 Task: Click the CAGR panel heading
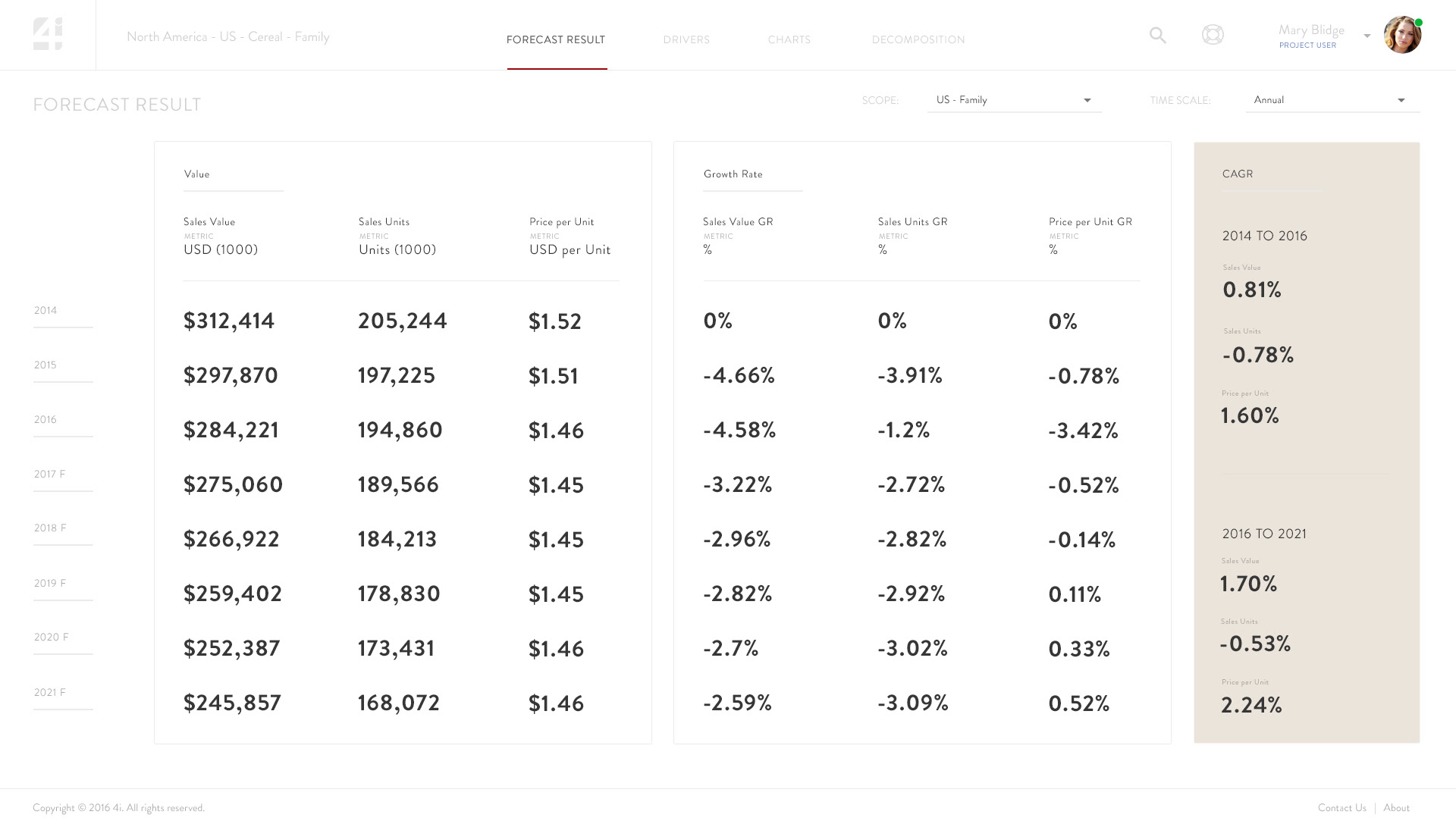(x=1237, y=174)
